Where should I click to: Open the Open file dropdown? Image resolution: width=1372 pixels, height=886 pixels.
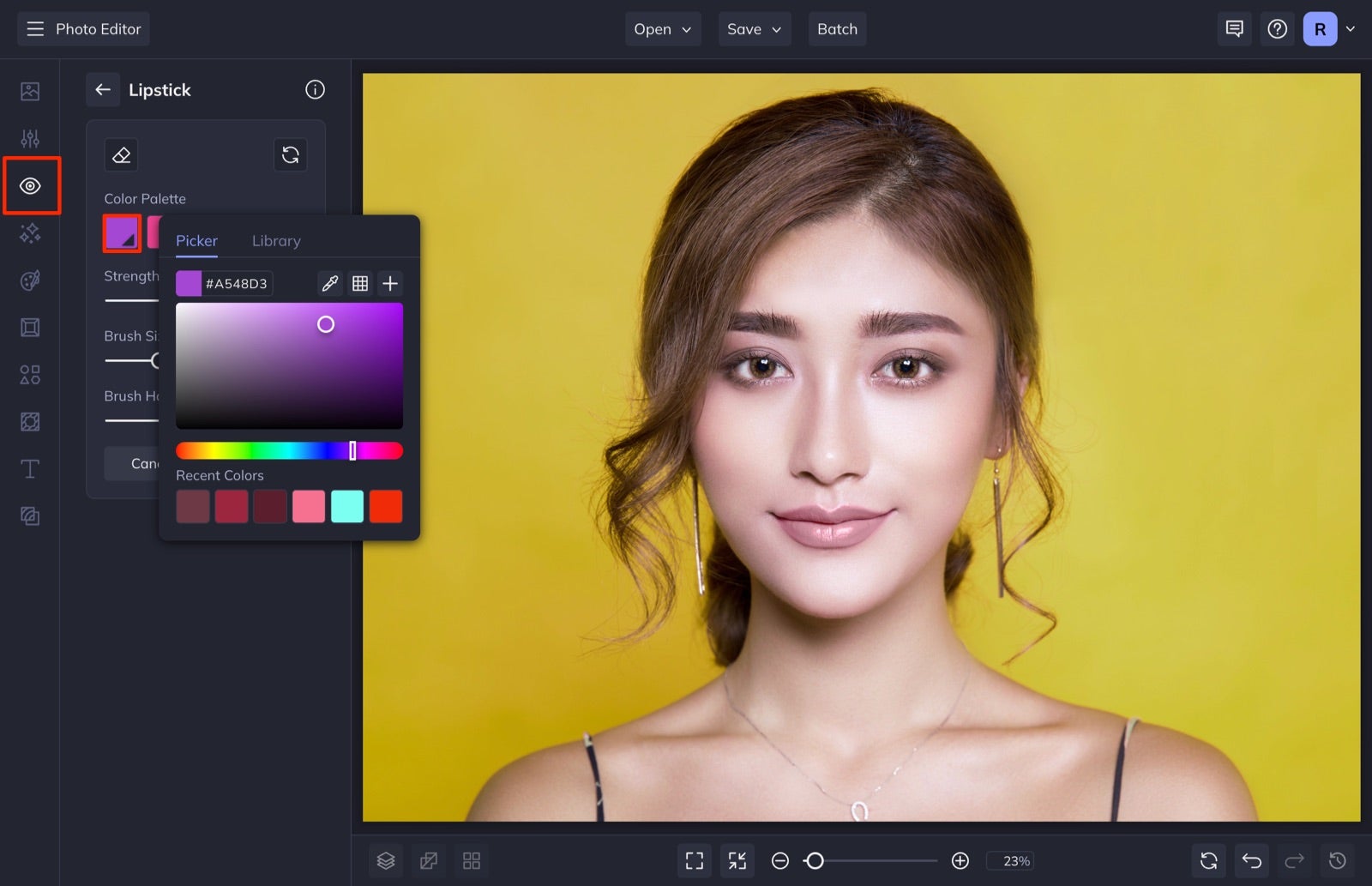coord(663,28)
